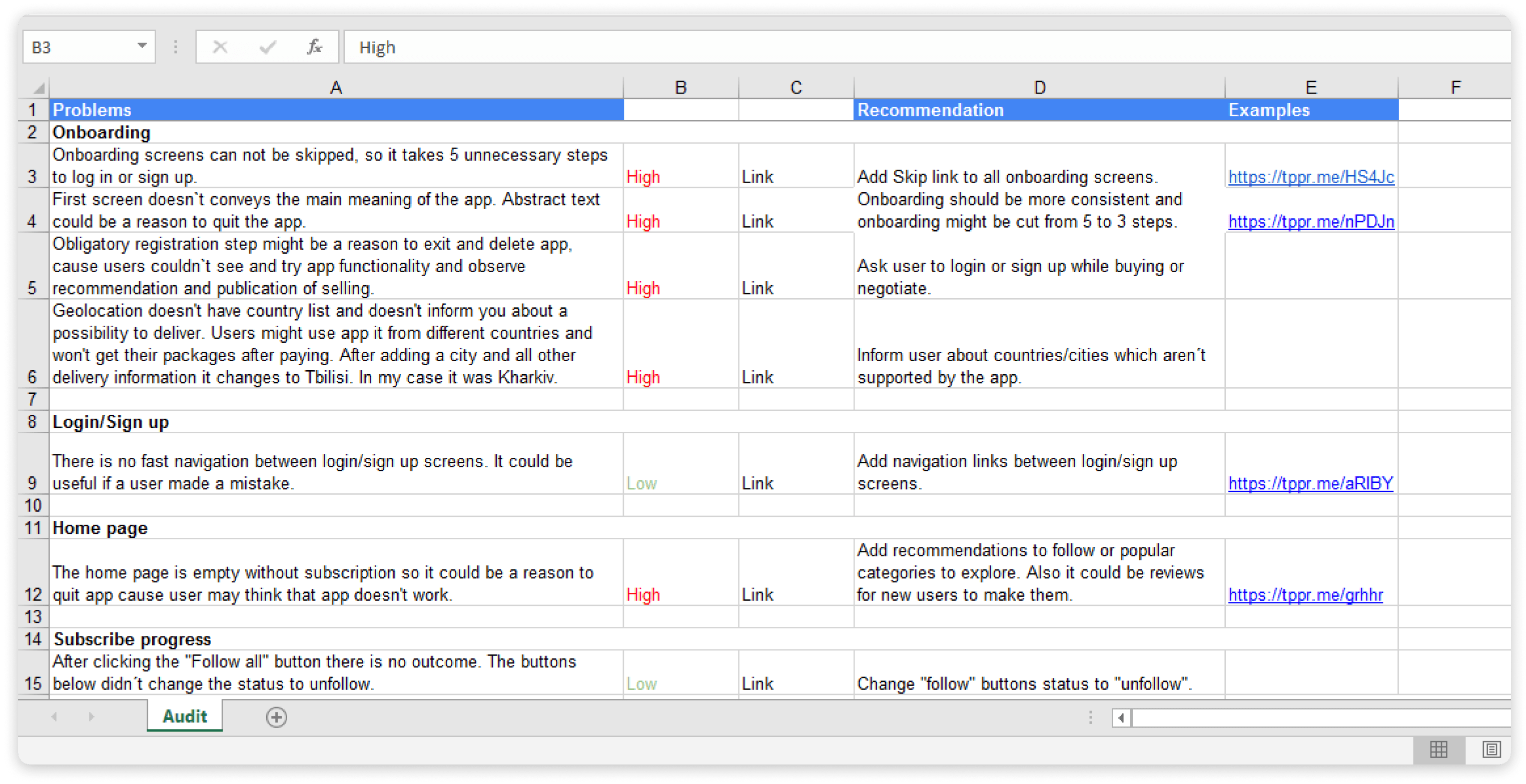The width and height of the screenshot is (1526, 784).
Task: Click next sheet navigation arrow
Action: [x=91, y=717]
